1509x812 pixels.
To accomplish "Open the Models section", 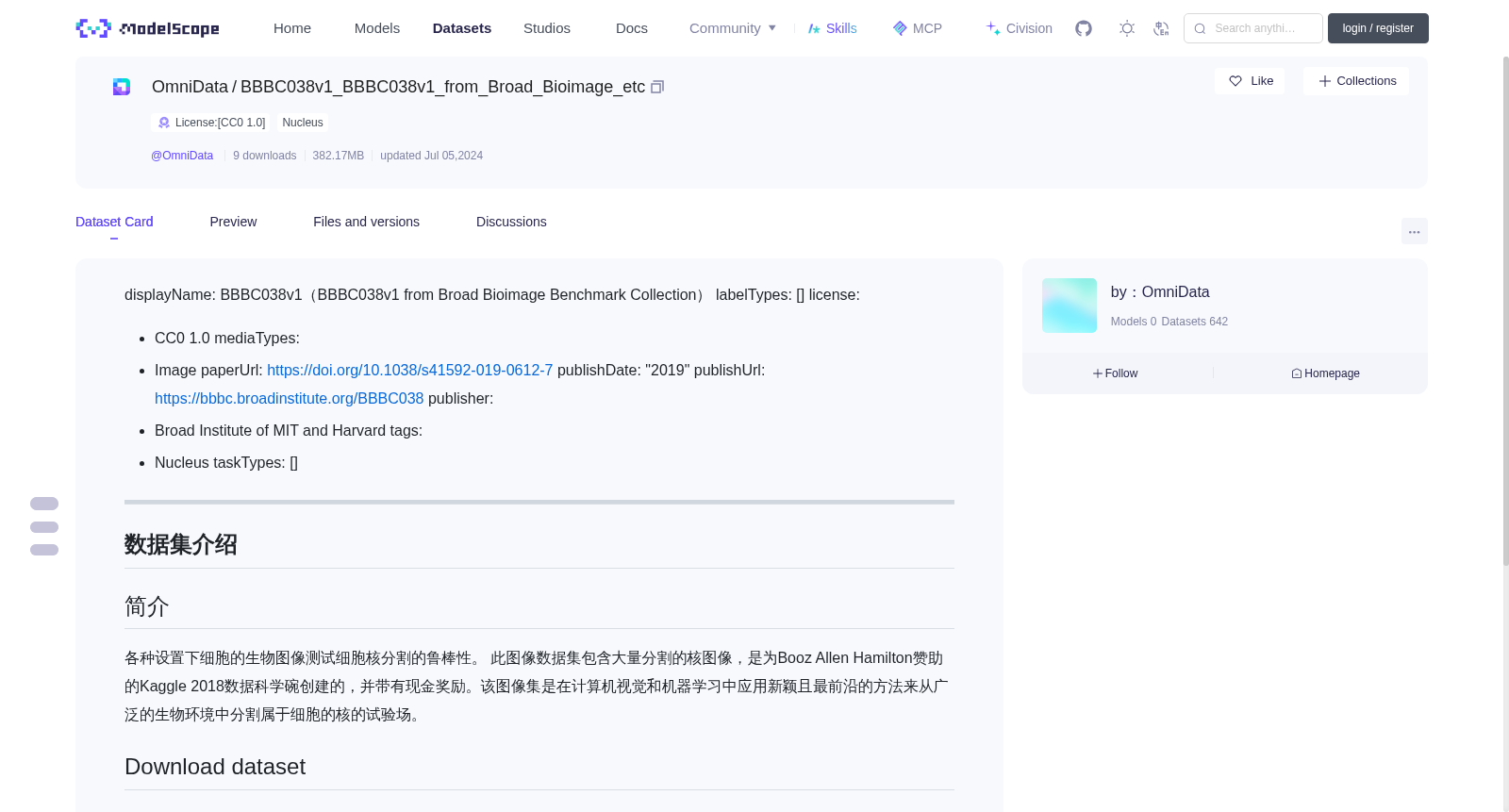I will click(x=377, y=28).
